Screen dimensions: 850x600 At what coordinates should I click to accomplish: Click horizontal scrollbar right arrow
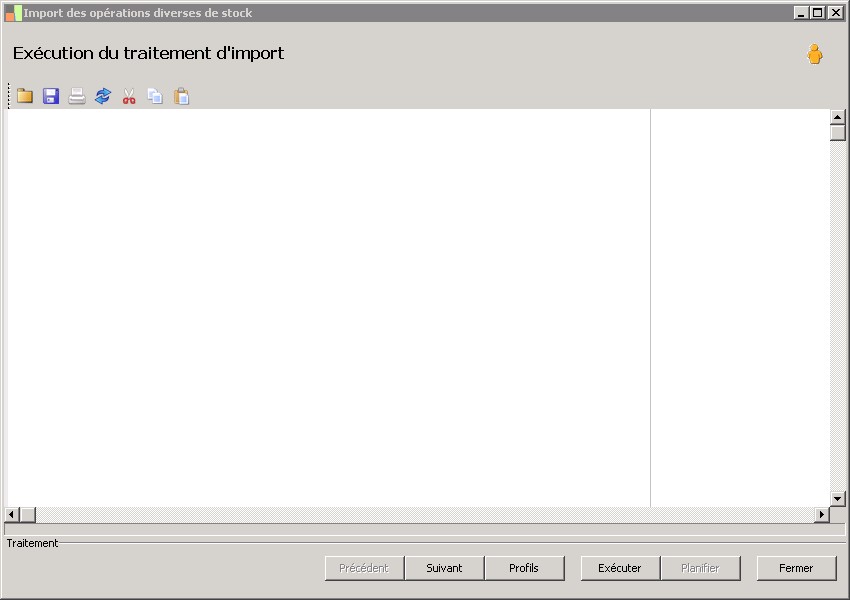(822, 514)
